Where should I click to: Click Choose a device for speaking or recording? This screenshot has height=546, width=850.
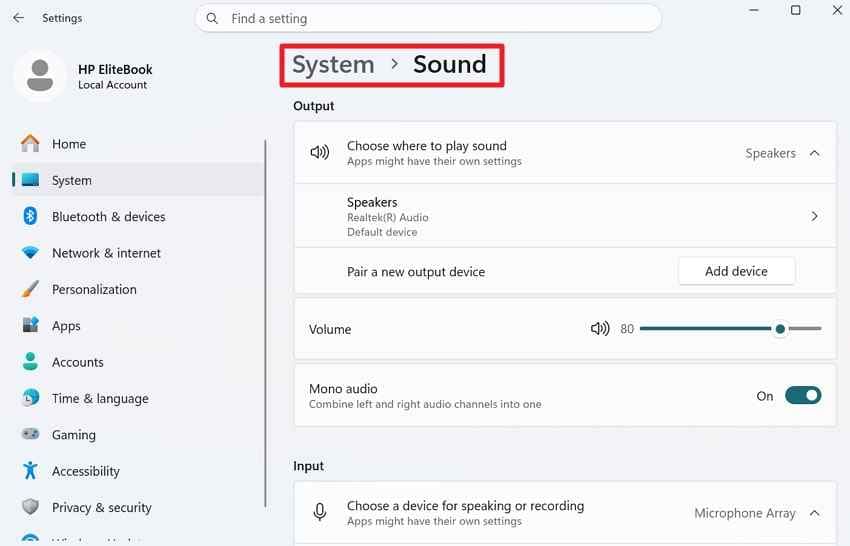(x=465, y=505)
